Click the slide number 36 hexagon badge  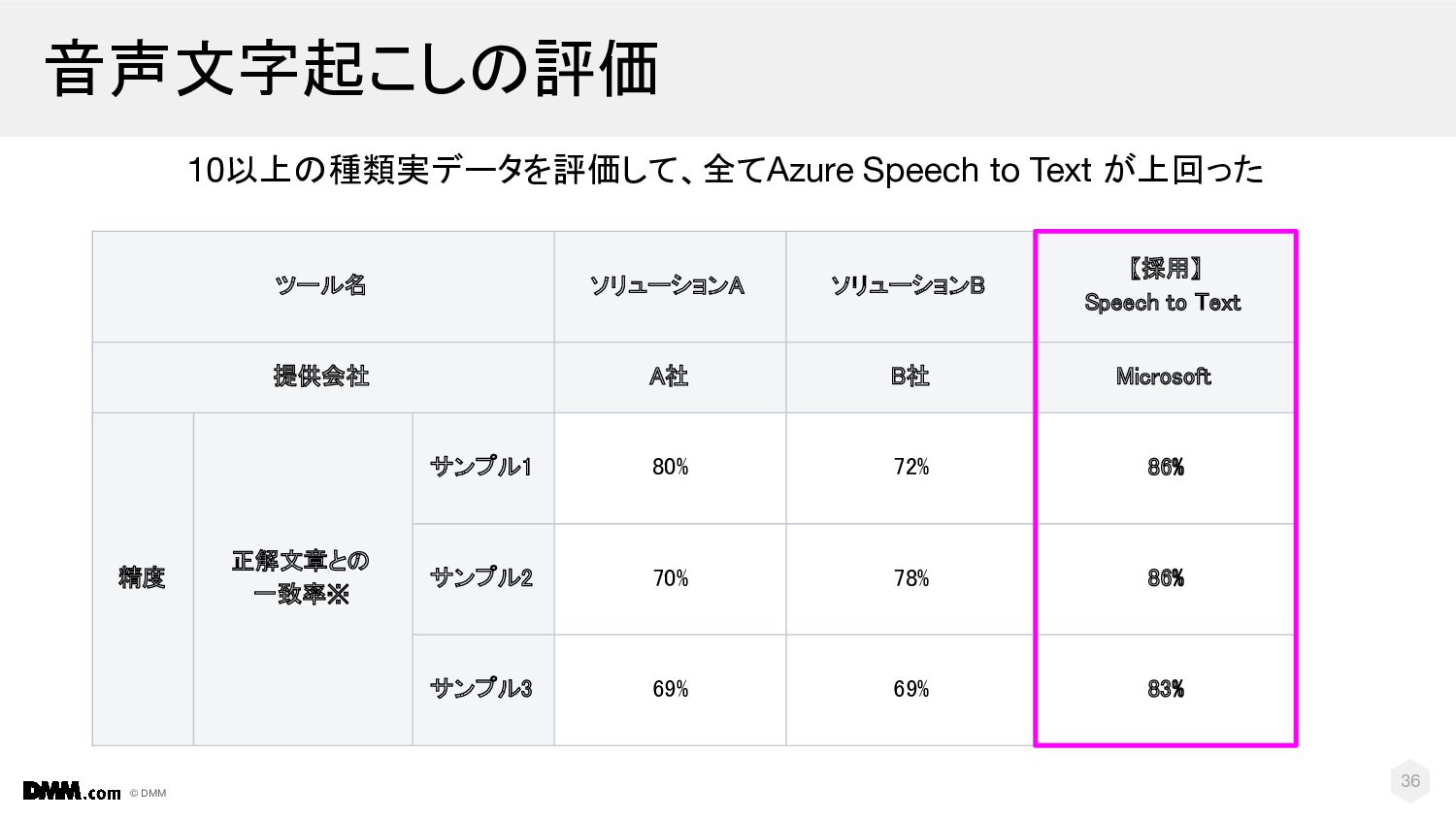pos(1409,781)
